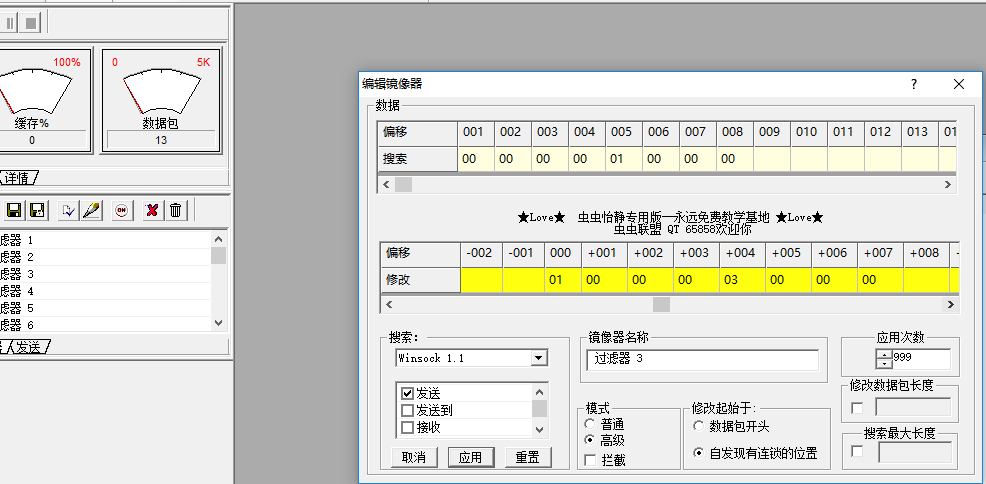The width and height of the screenshot is (986, 484).
Task: Click search cell under offset 008
Action: (735, 159)
